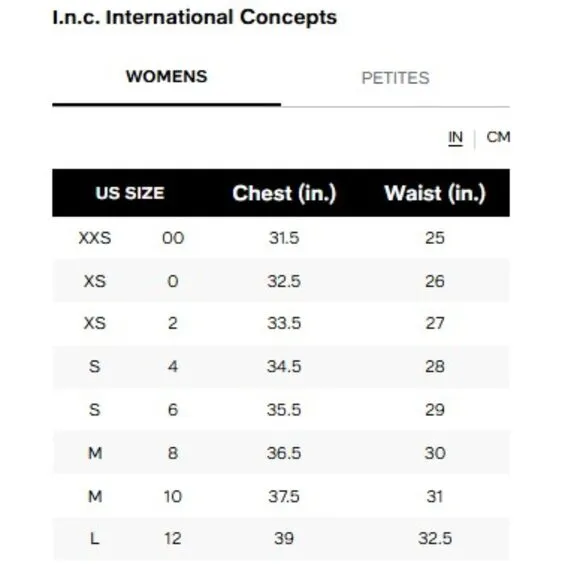Select the XXS size row label

tap(95, 238)
